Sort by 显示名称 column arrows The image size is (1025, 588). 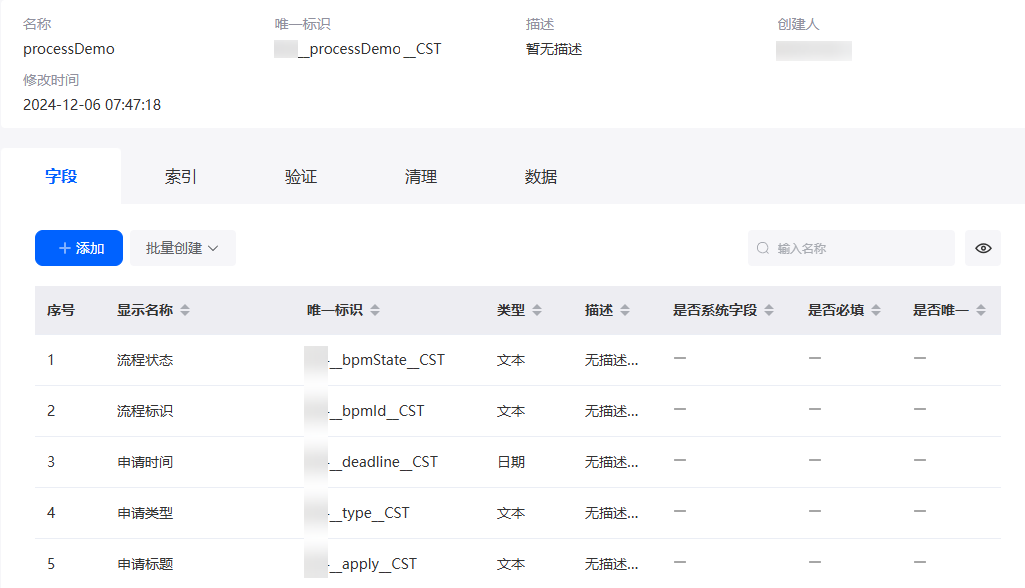coord(185,310)
